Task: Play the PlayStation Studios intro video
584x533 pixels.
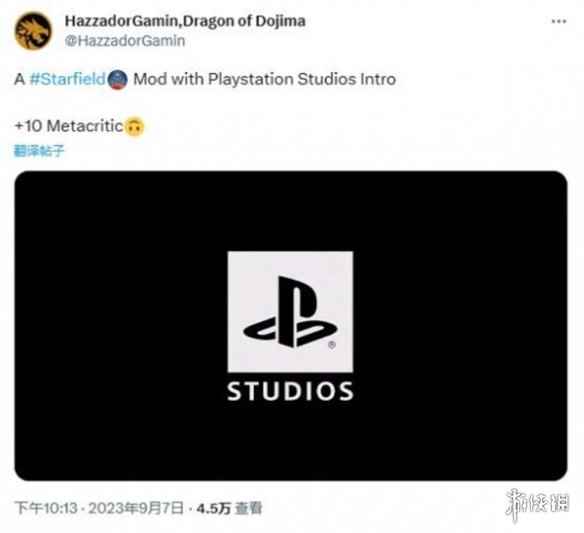Action: tap(291, 326)
